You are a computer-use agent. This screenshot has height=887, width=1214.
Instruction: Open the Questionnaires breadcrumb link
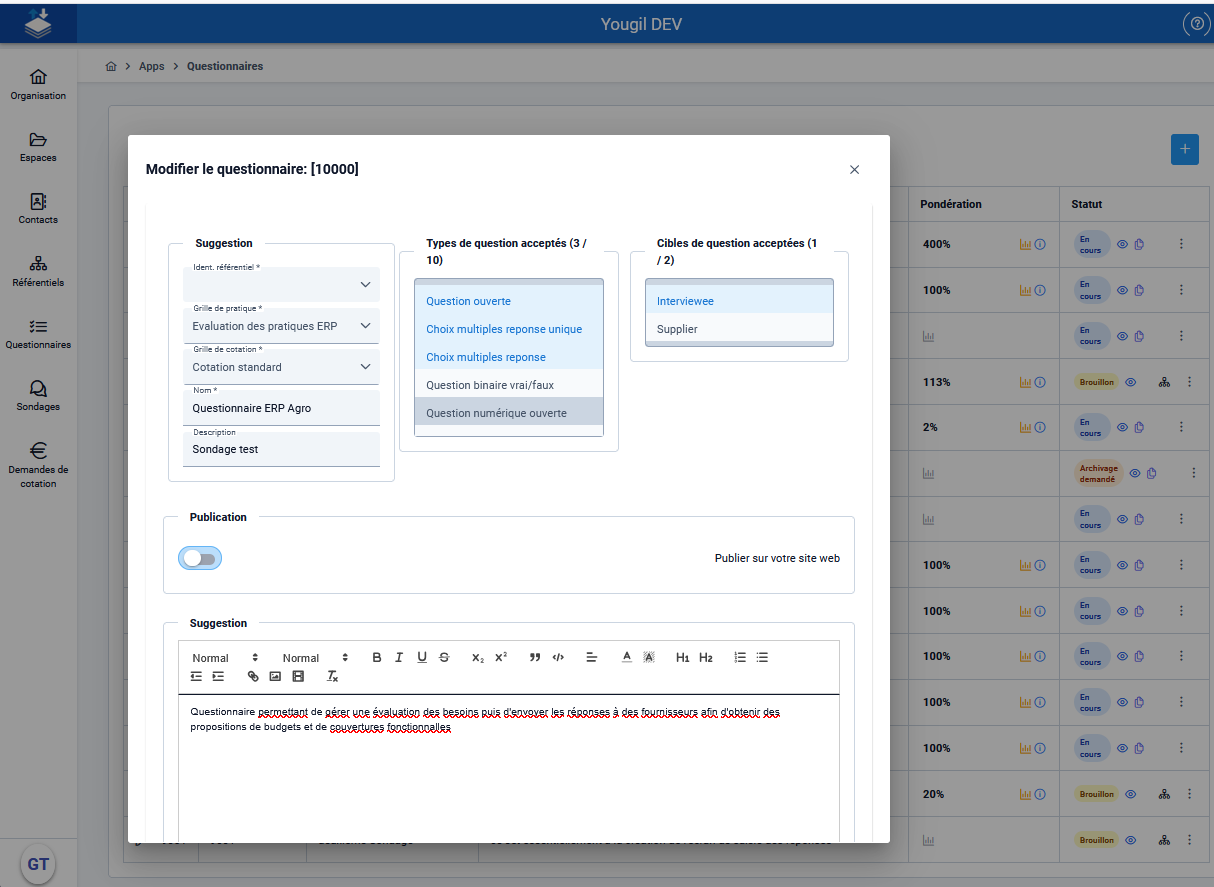pos(225,66)
